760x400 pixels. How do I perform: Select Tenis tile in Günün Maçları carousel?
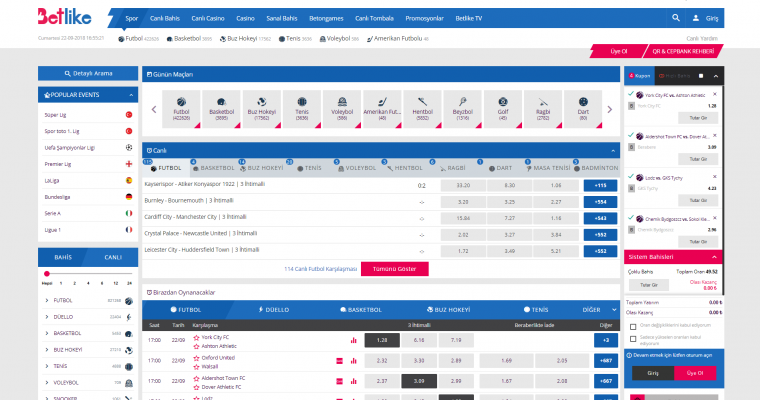(x=302, y=109)
